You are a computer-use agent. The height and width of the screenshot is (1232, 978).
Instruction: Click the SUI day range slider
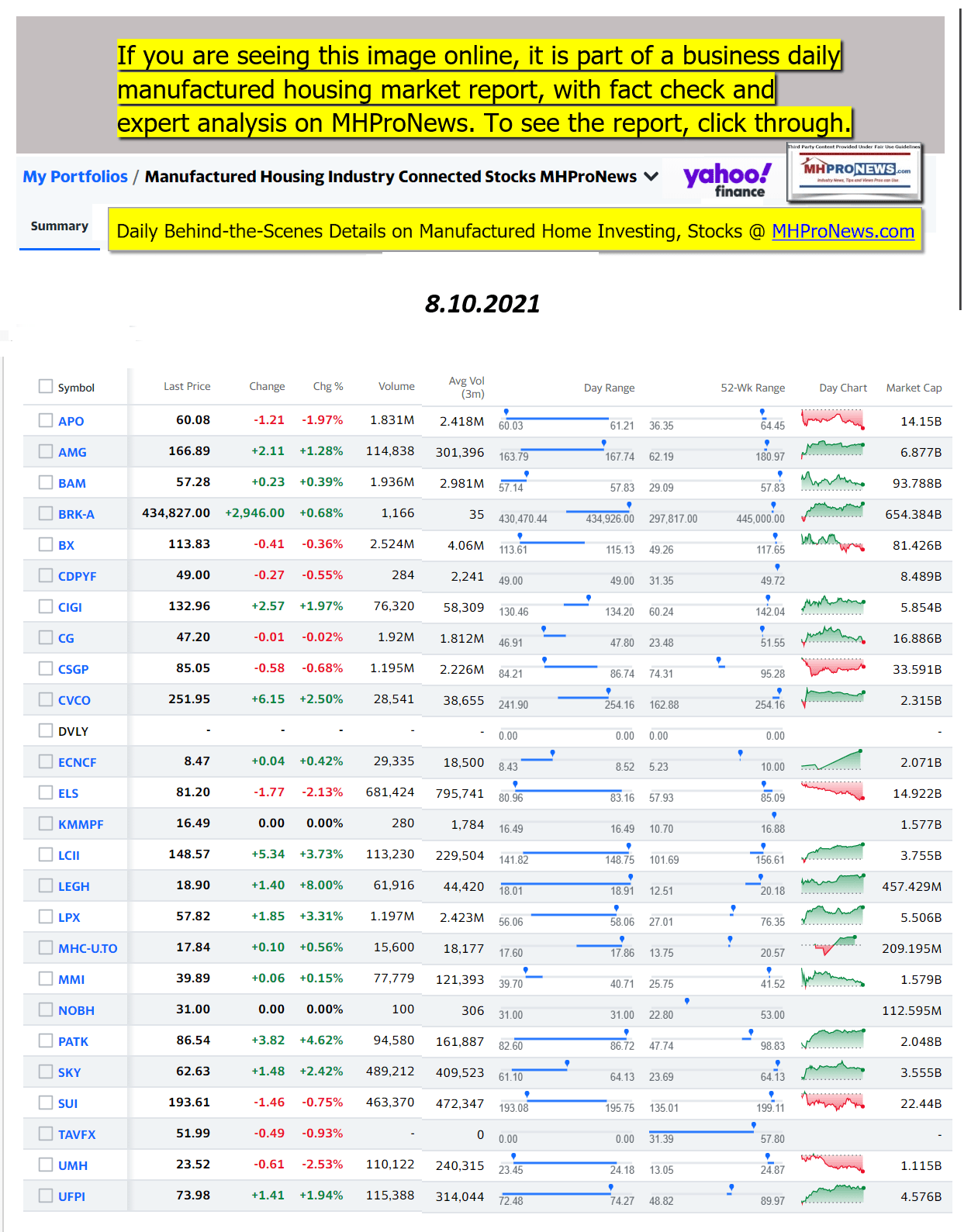click(566, 1101)
